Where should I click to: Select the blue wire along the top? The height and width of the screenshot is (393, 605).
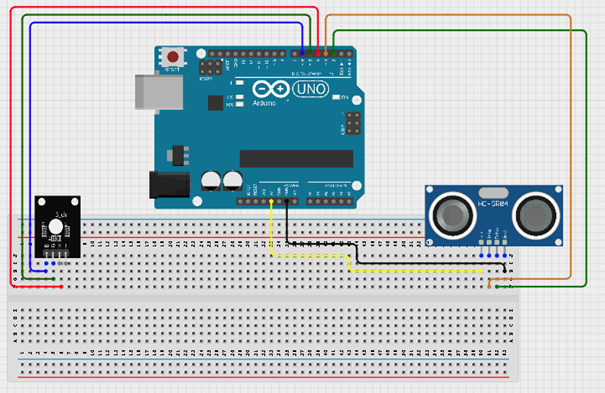coord(166,23)
